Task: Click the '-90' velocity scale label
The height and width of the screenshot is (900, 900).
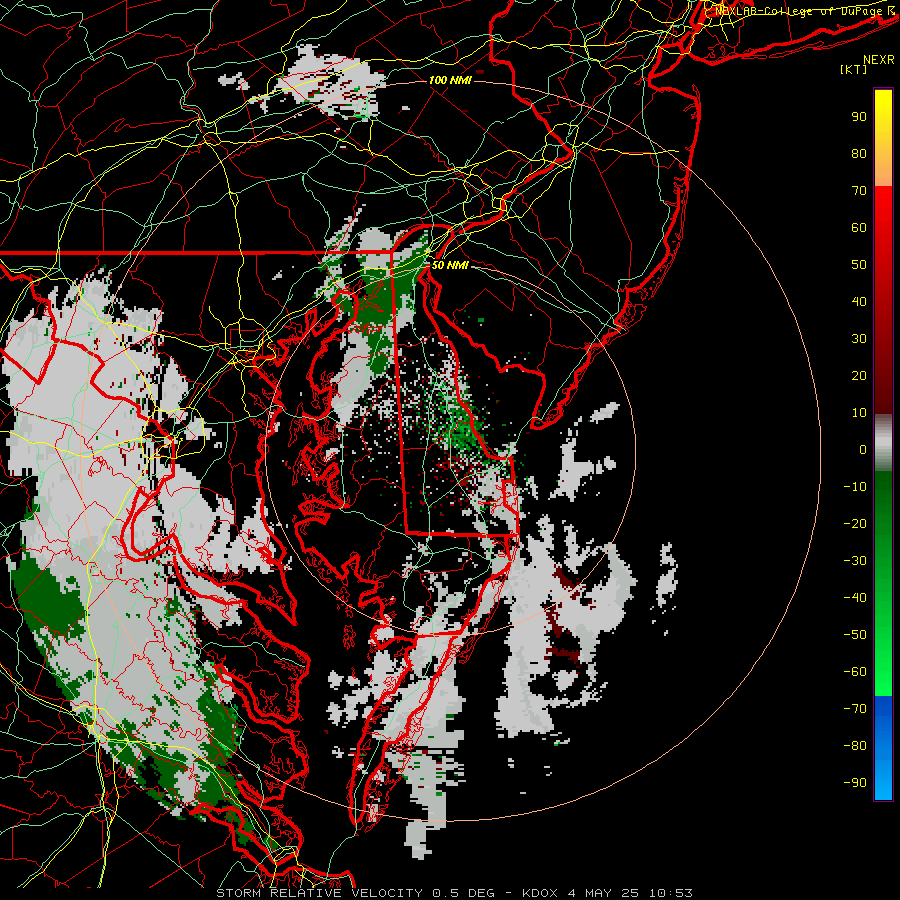Action: pos(855,783)
